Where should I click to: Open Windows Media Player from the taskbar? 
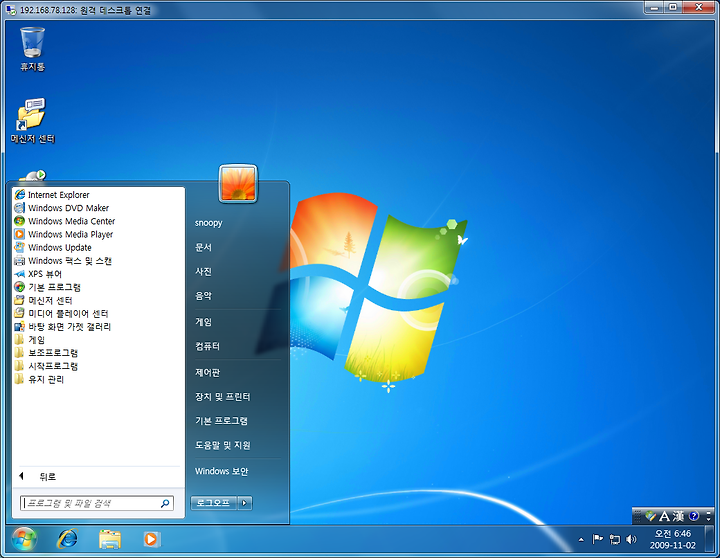tap(151, 539)
